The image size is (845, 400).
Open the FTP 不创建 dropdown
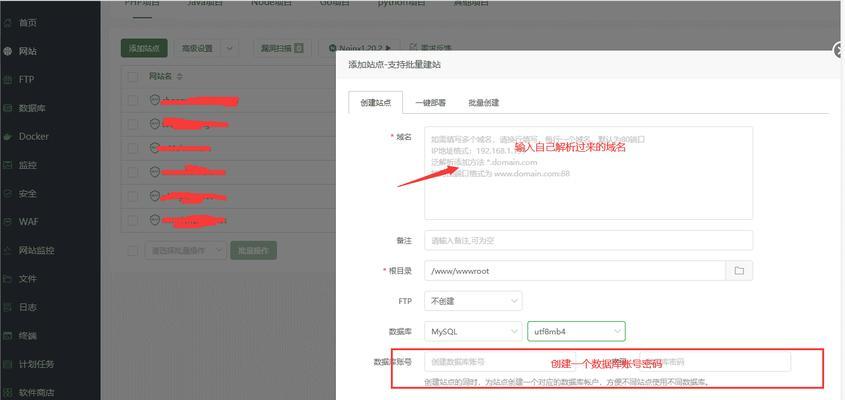click(473, 301)
